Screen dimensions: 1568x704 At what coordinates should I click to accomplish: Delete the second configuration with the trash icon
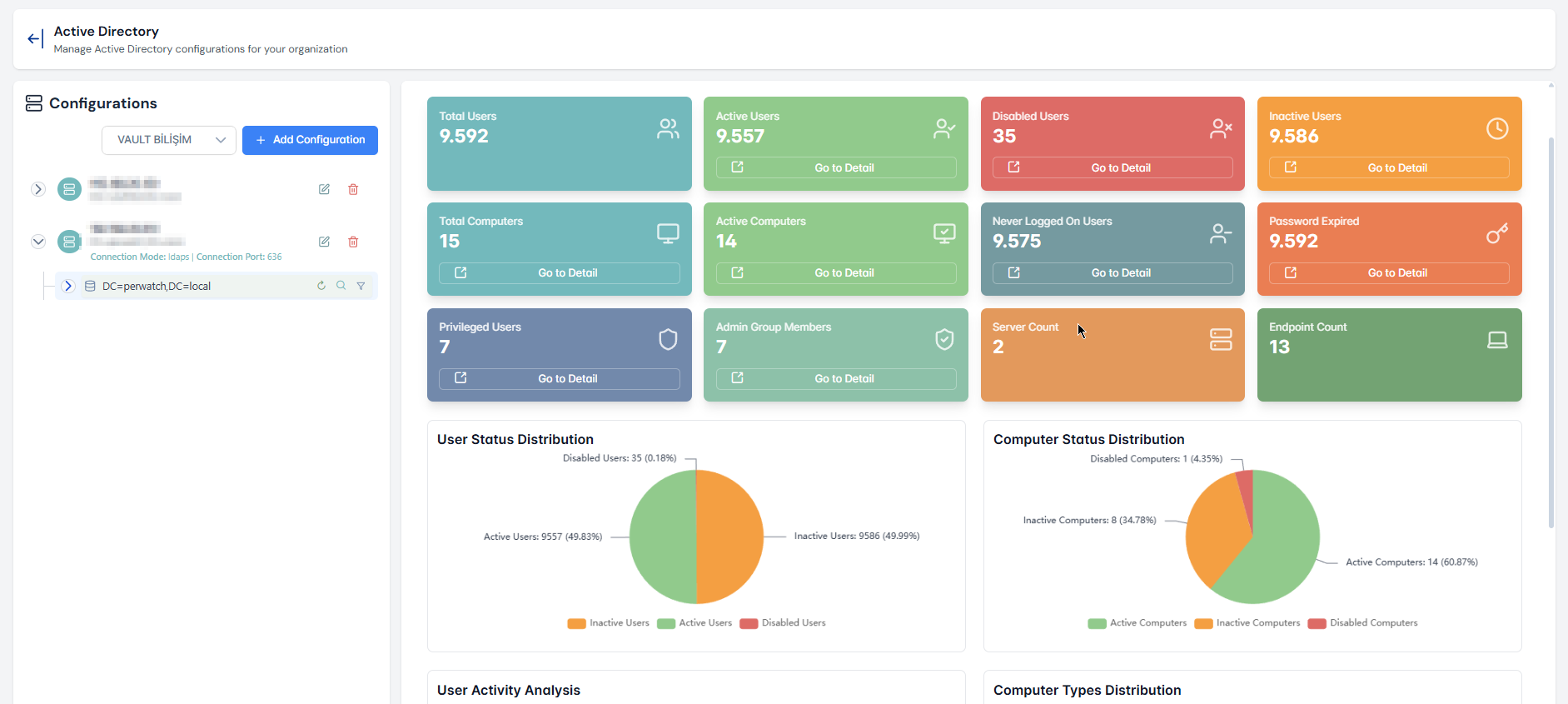click(353, 242)
